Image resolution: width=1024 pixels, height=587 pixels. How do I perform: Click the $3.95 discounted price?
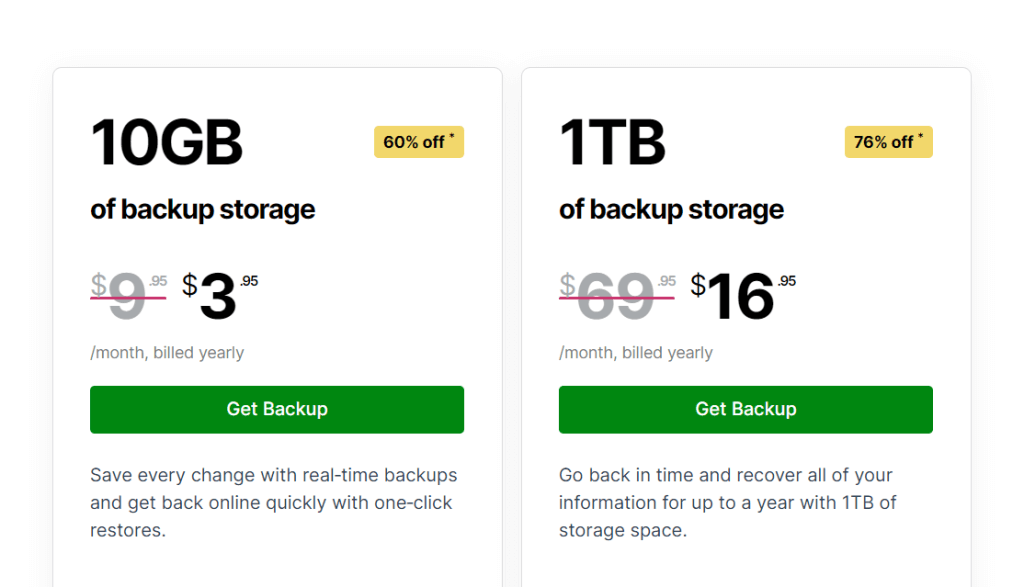(x=219, y=297)
